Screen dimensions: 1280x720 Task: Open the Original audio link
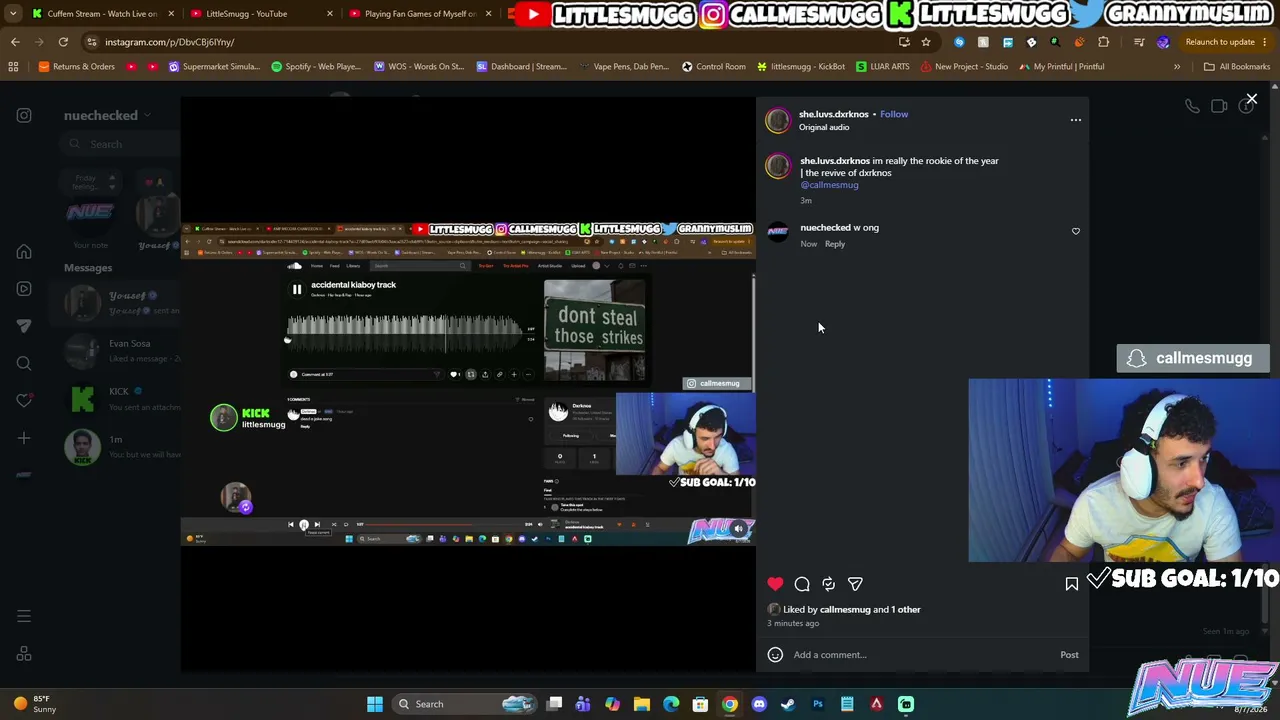[x=824, y=127]
